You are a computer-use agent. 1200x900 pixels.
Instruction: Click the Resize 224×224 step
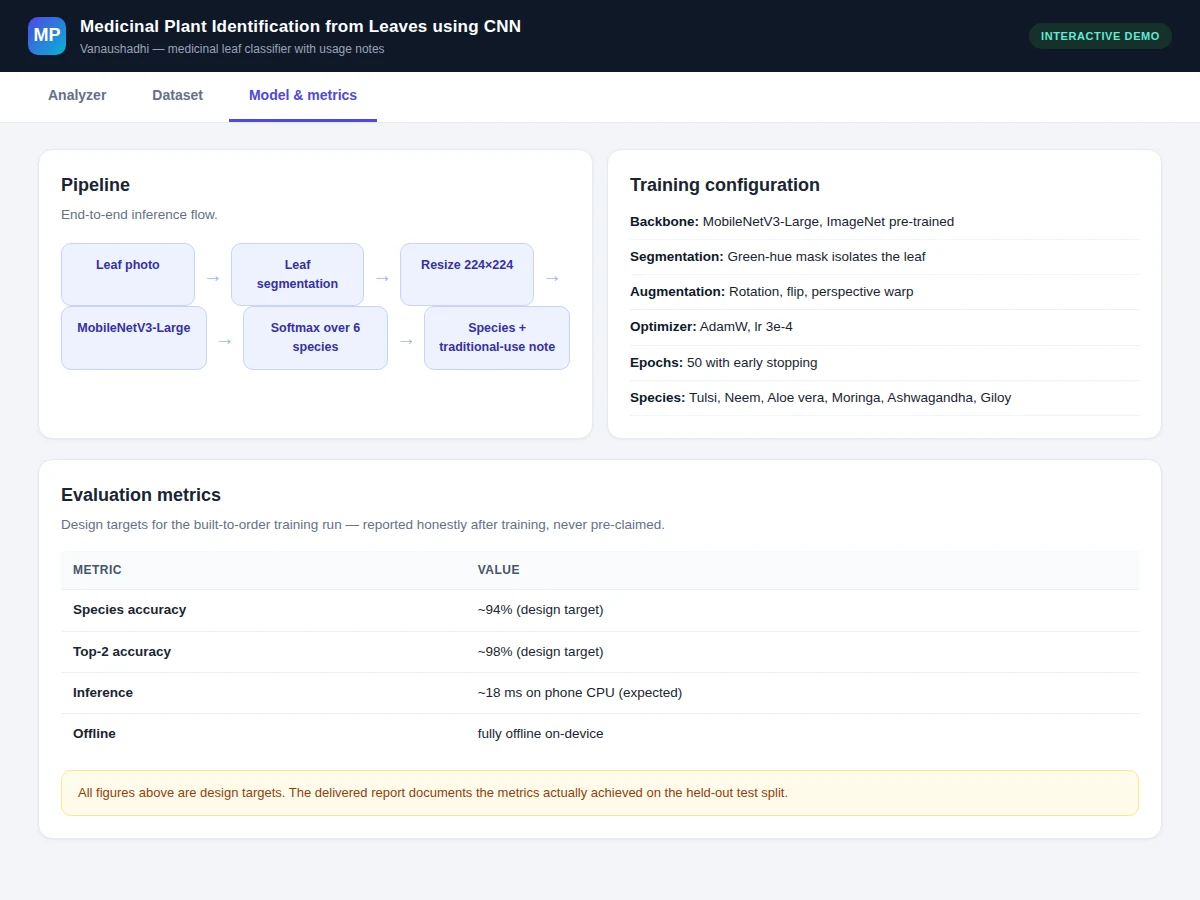click(467, 274)
